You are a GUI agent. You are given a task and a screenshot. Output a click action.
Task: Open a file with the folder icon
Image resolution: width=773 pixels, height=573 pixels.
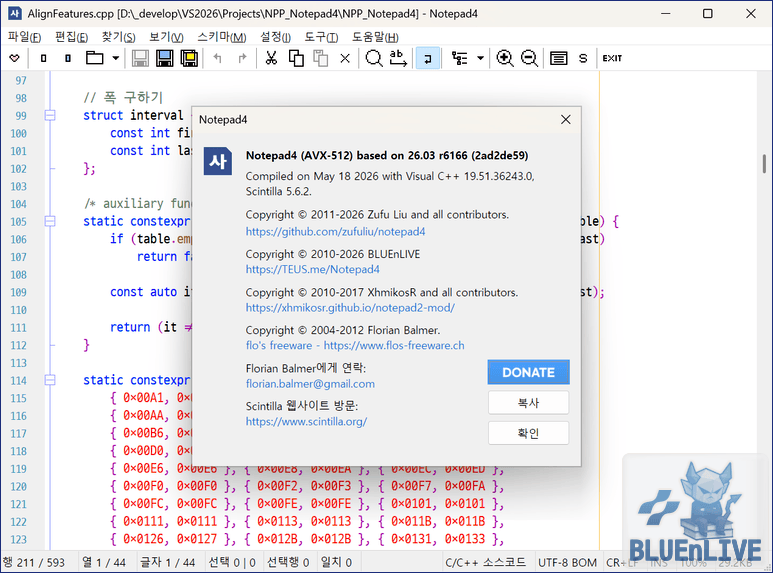point(94,58)
